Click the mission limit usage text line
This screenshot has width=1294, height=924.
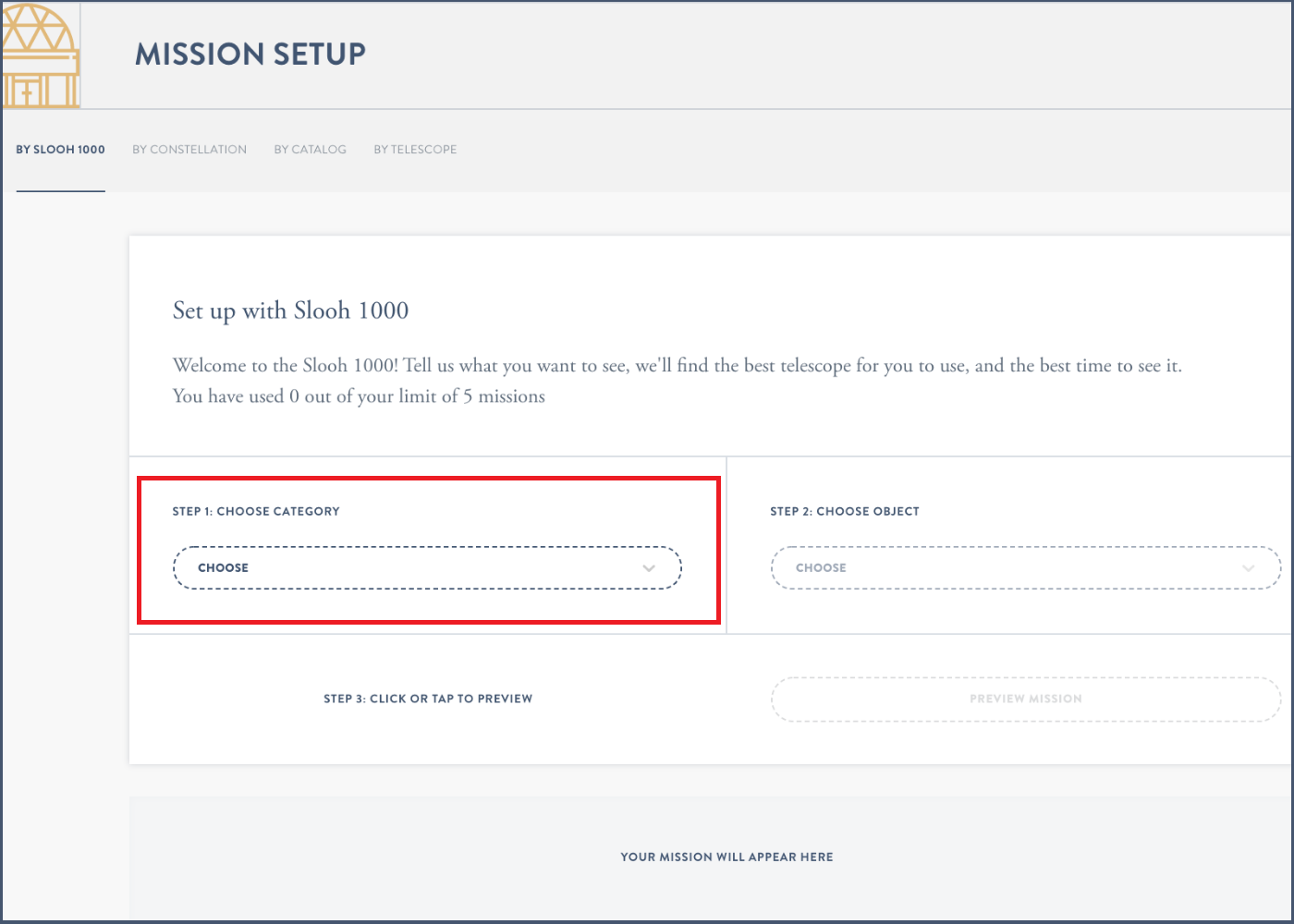pyautogui.click(x=359, y=396)
